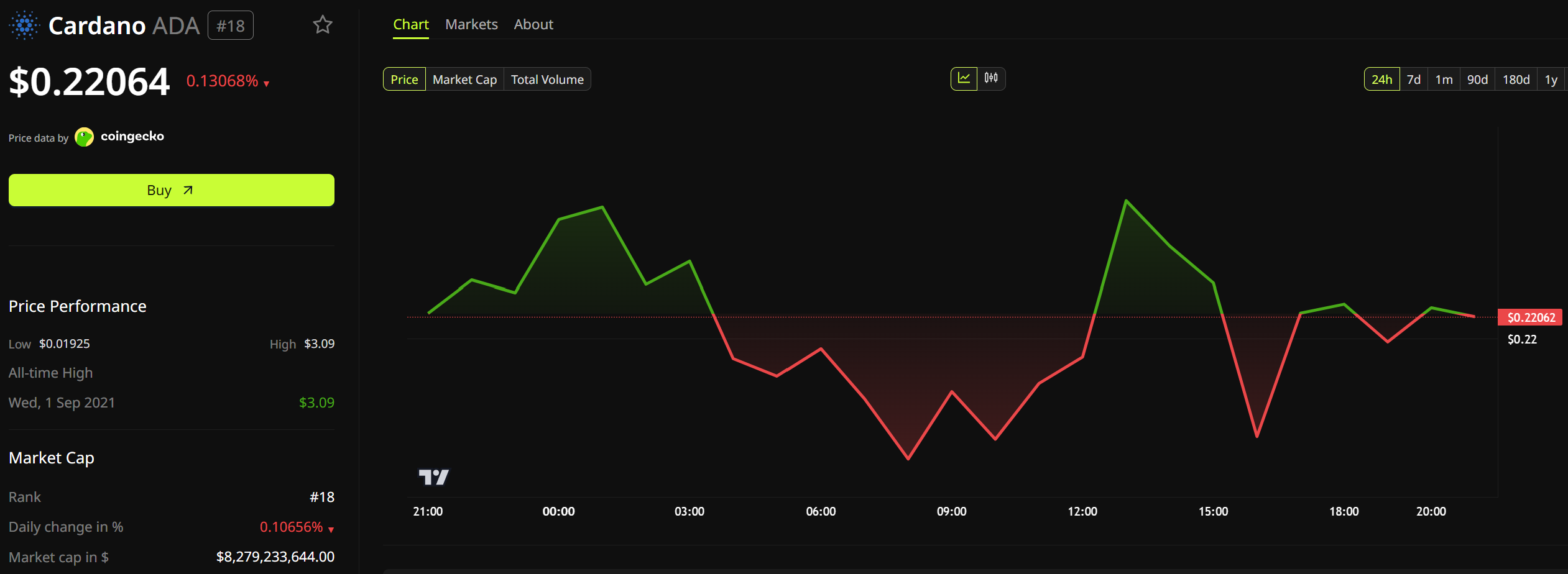Click the $0.22064 current price
Screen dimensions: 1568x574
tap(90, 81)
